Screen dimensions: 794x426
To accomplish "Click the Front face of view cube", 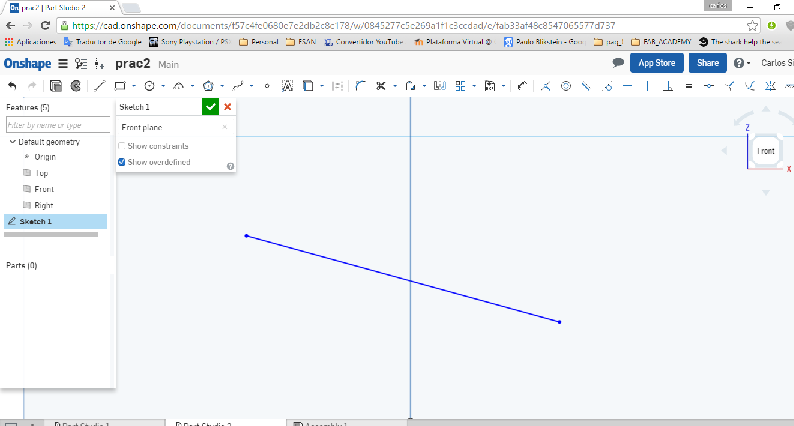I will tap(766, 151).
